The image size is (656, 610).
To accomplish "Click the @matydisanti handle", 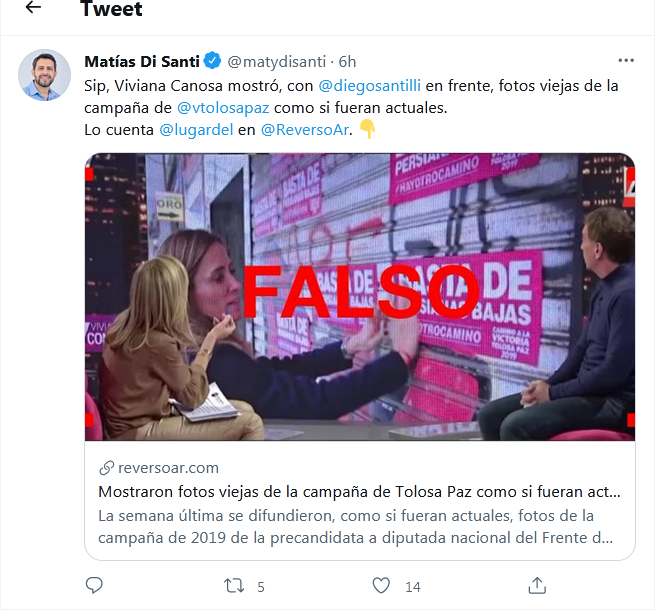I will point(277,62).
